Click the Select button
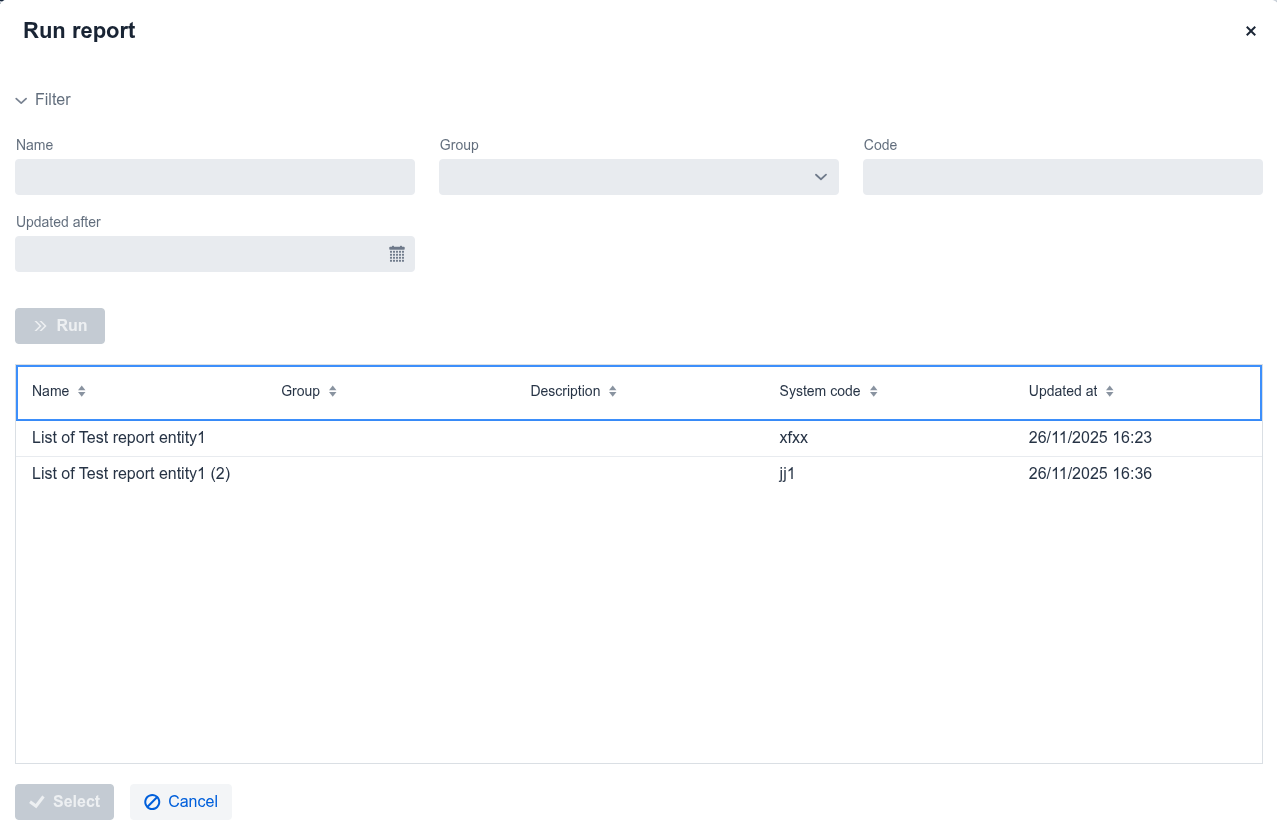The image size is (1277, 836). 64,802
